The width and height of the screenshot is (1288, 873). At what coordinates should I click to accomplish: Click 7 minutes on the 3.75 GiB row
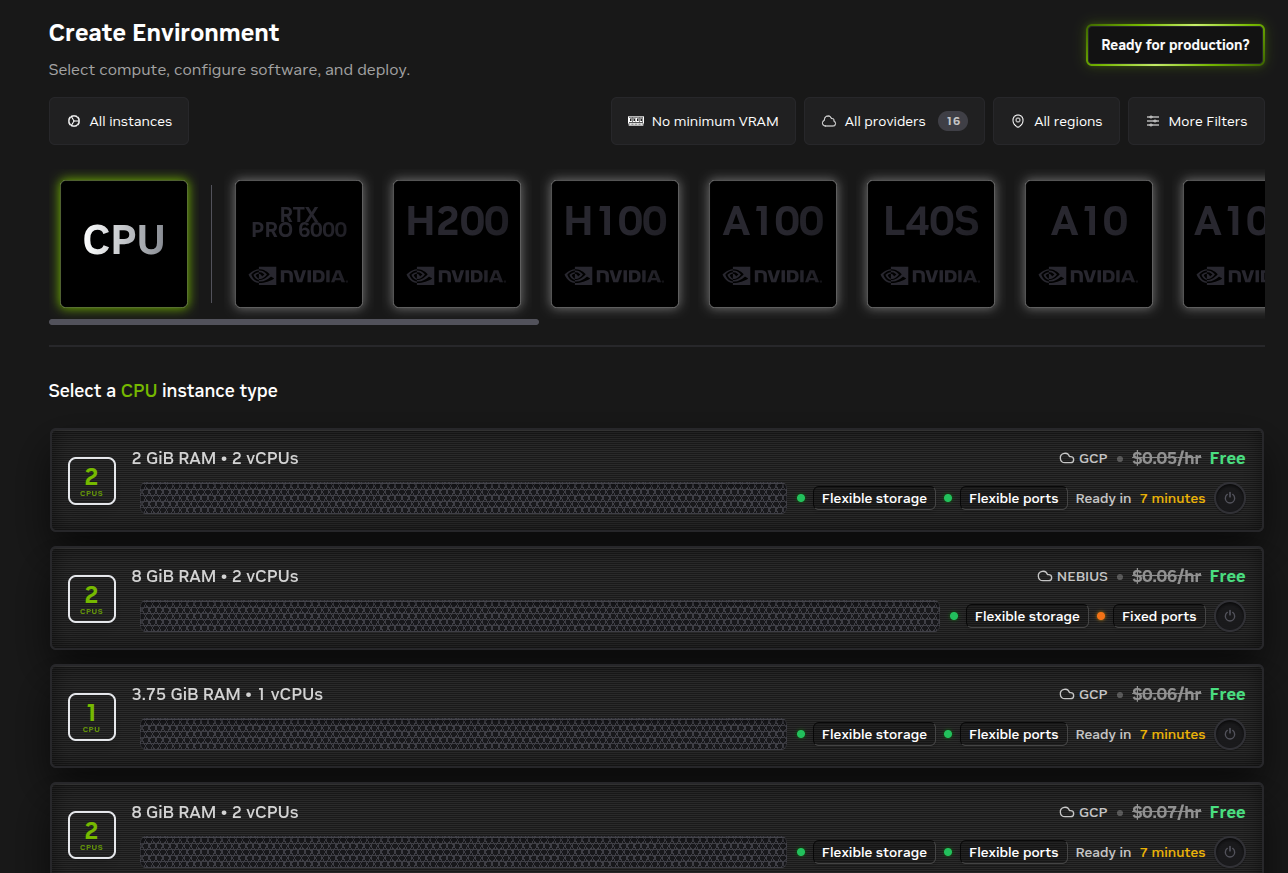(x=1172, y=734)
